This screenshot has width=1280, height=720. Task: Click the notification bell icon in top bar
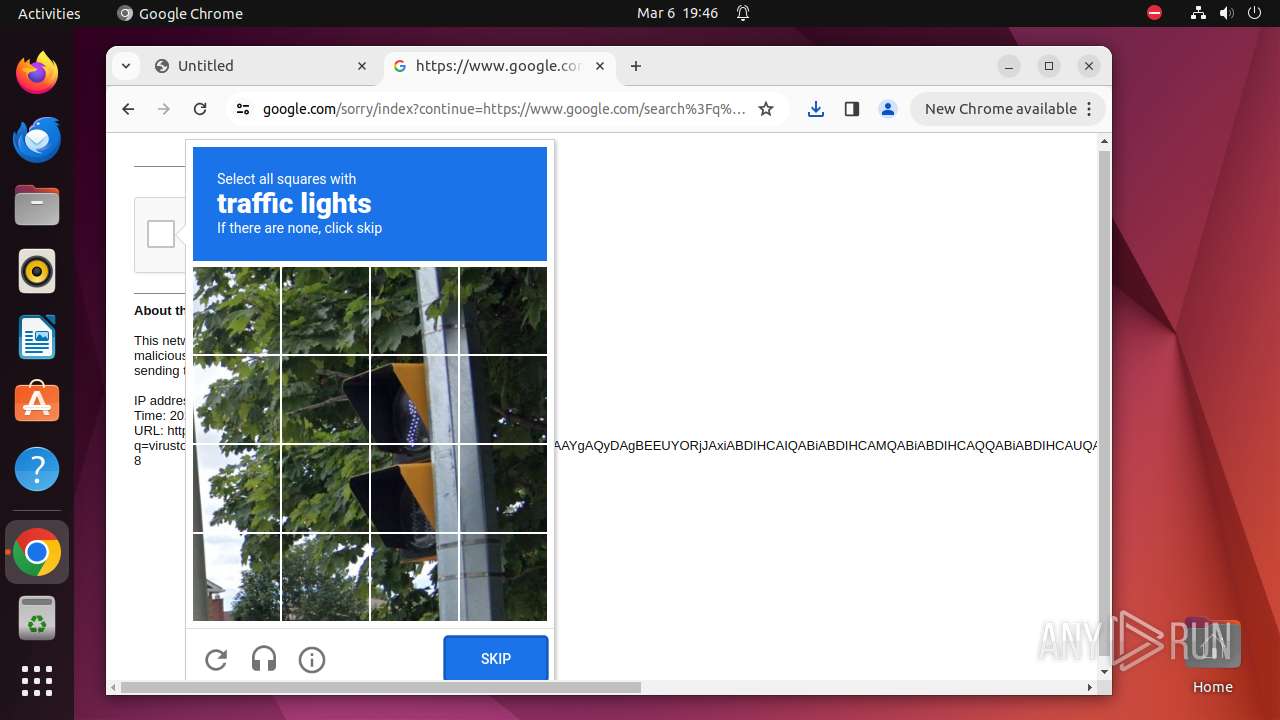point(743,13)
